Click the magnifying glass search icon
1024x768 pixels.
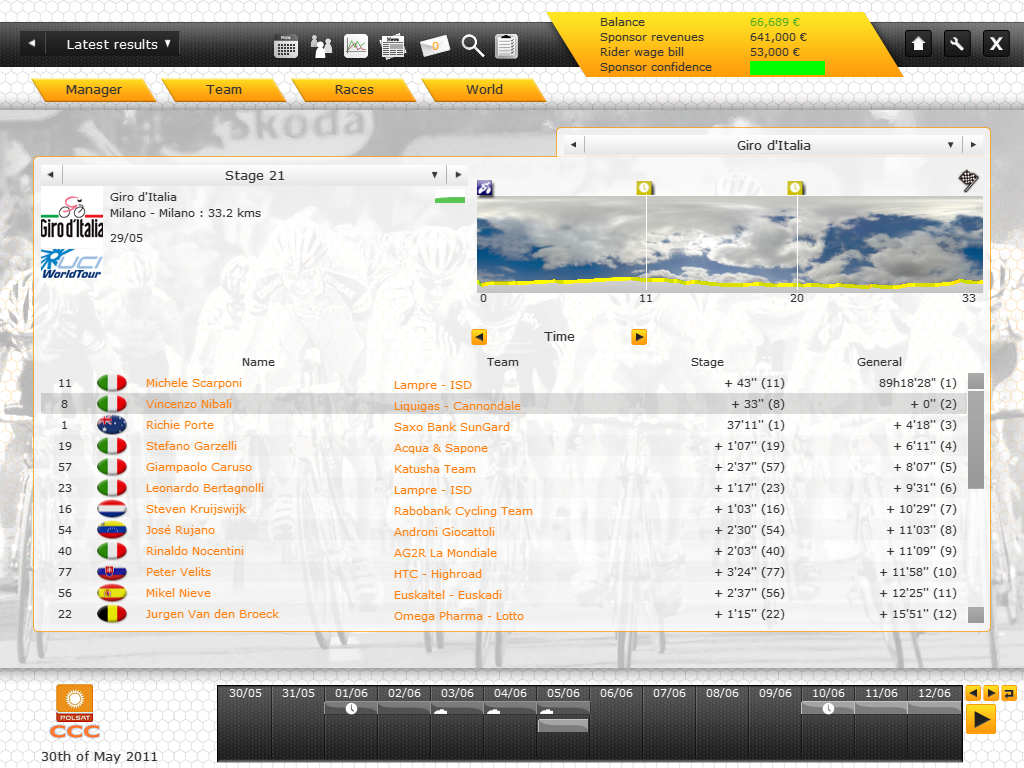coord(473,46)
